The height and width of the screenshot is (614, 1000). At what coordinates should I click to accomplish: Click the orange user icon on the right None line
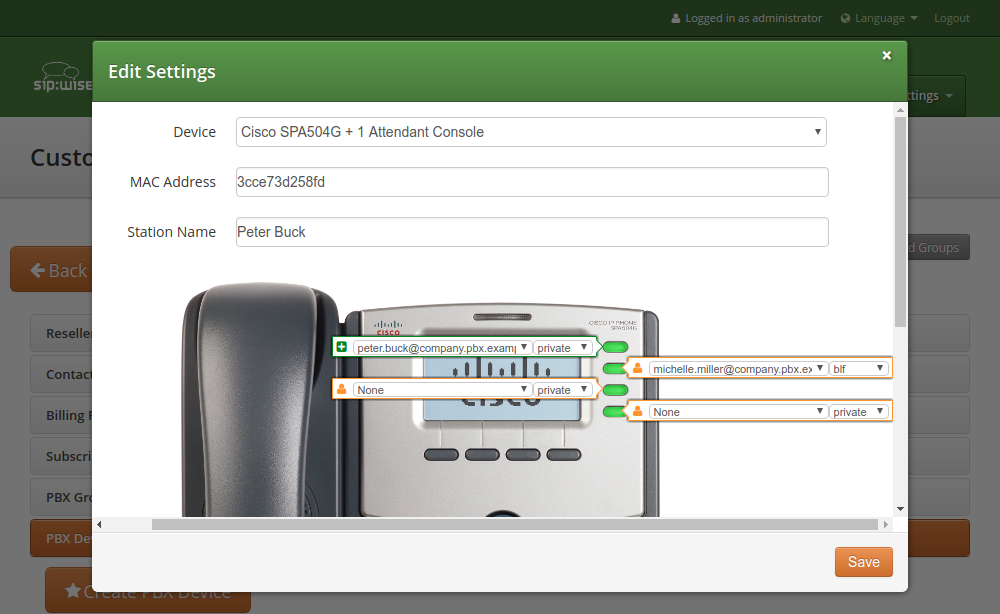(637, 411)
